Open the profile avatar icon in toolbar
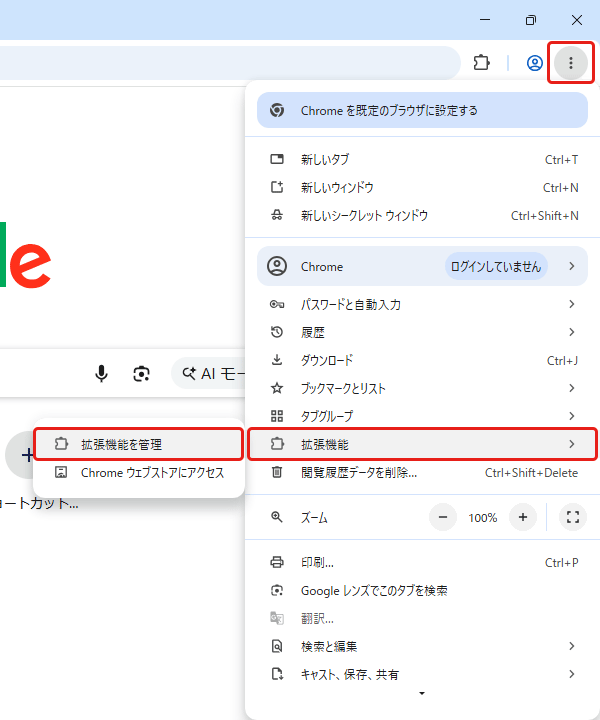This screenshot has width=600, height=720. click(534, 63)
